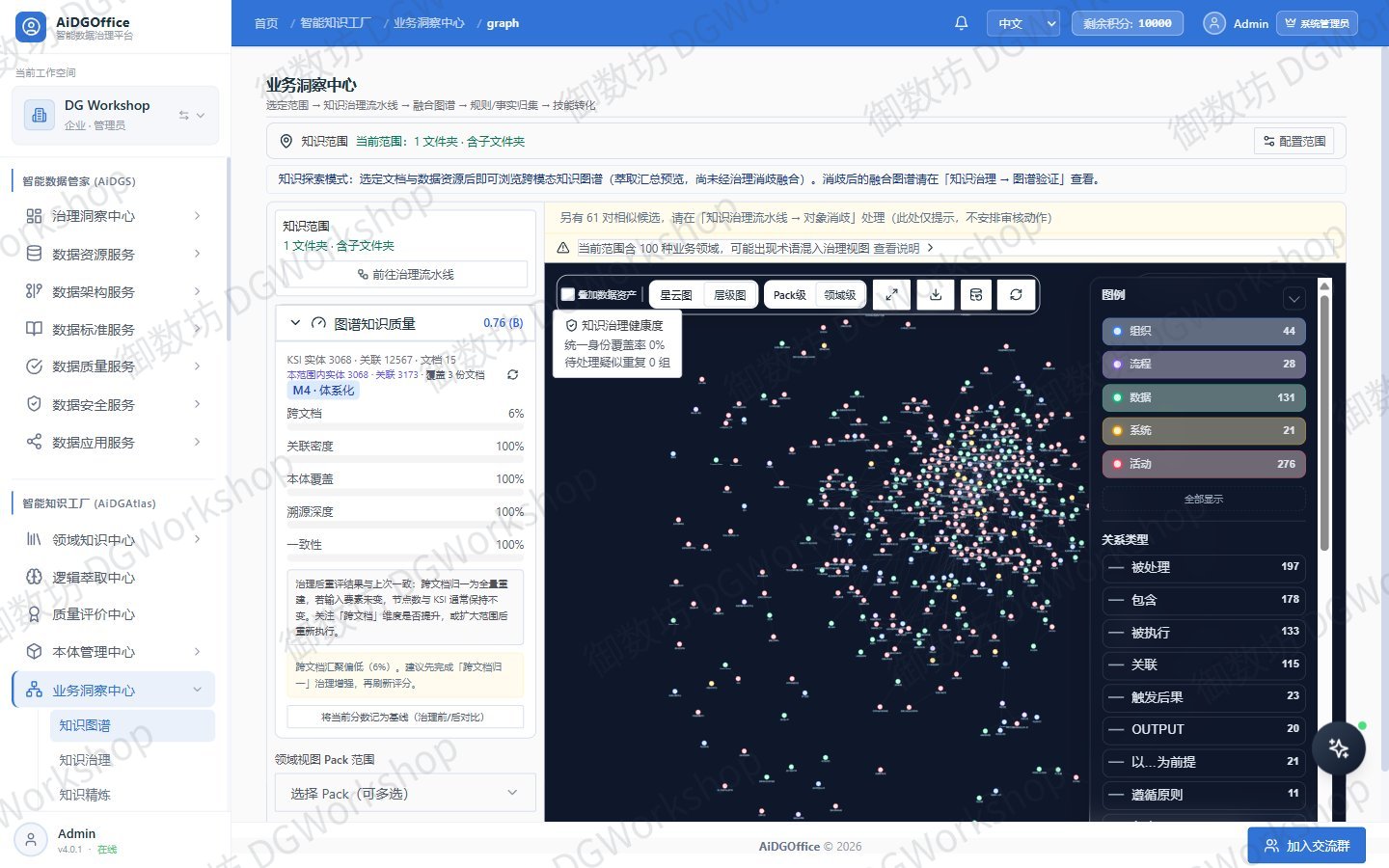The height and width of the screenshot is (868, 1389).
Task: Click the 加入交流群 button
Action: (x=1306, y=846)
